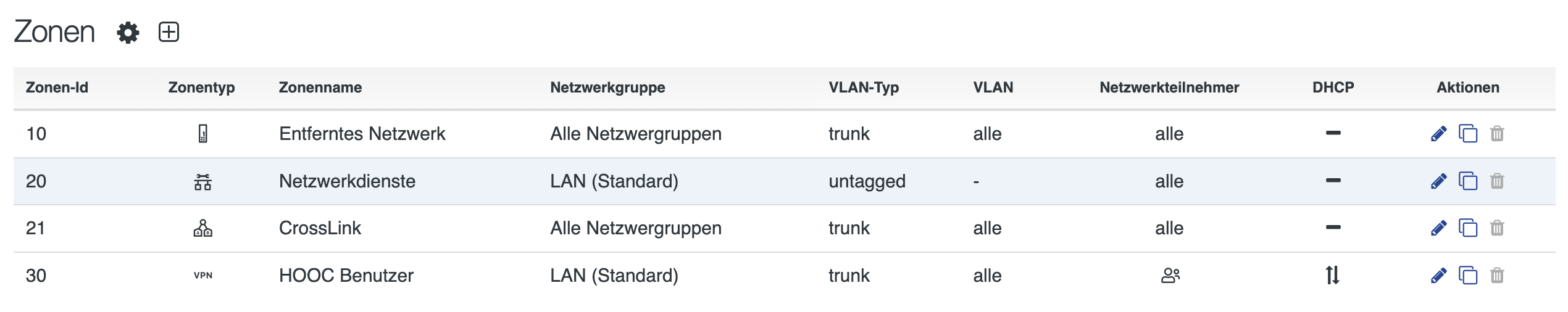Add a new zone with plus icon

[x=169, y=32]
